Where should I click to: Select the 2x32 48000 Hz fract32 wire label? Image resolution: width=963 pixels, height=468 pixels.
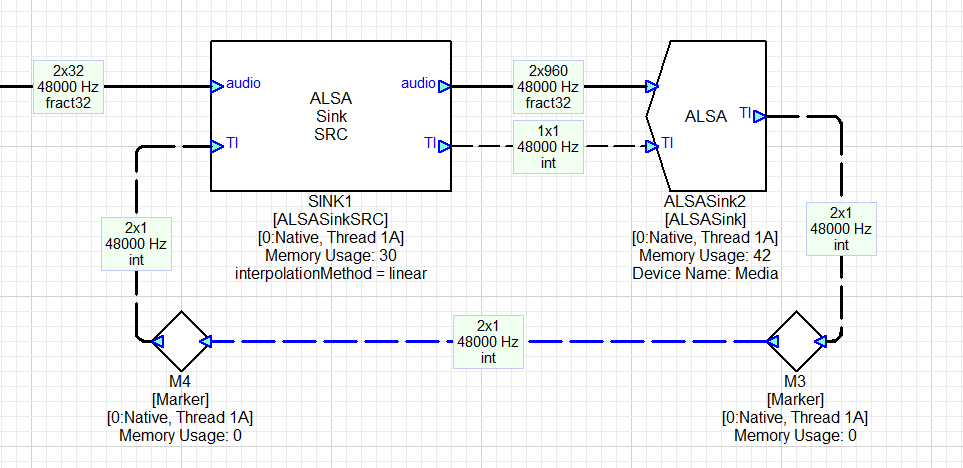[68, 87]
